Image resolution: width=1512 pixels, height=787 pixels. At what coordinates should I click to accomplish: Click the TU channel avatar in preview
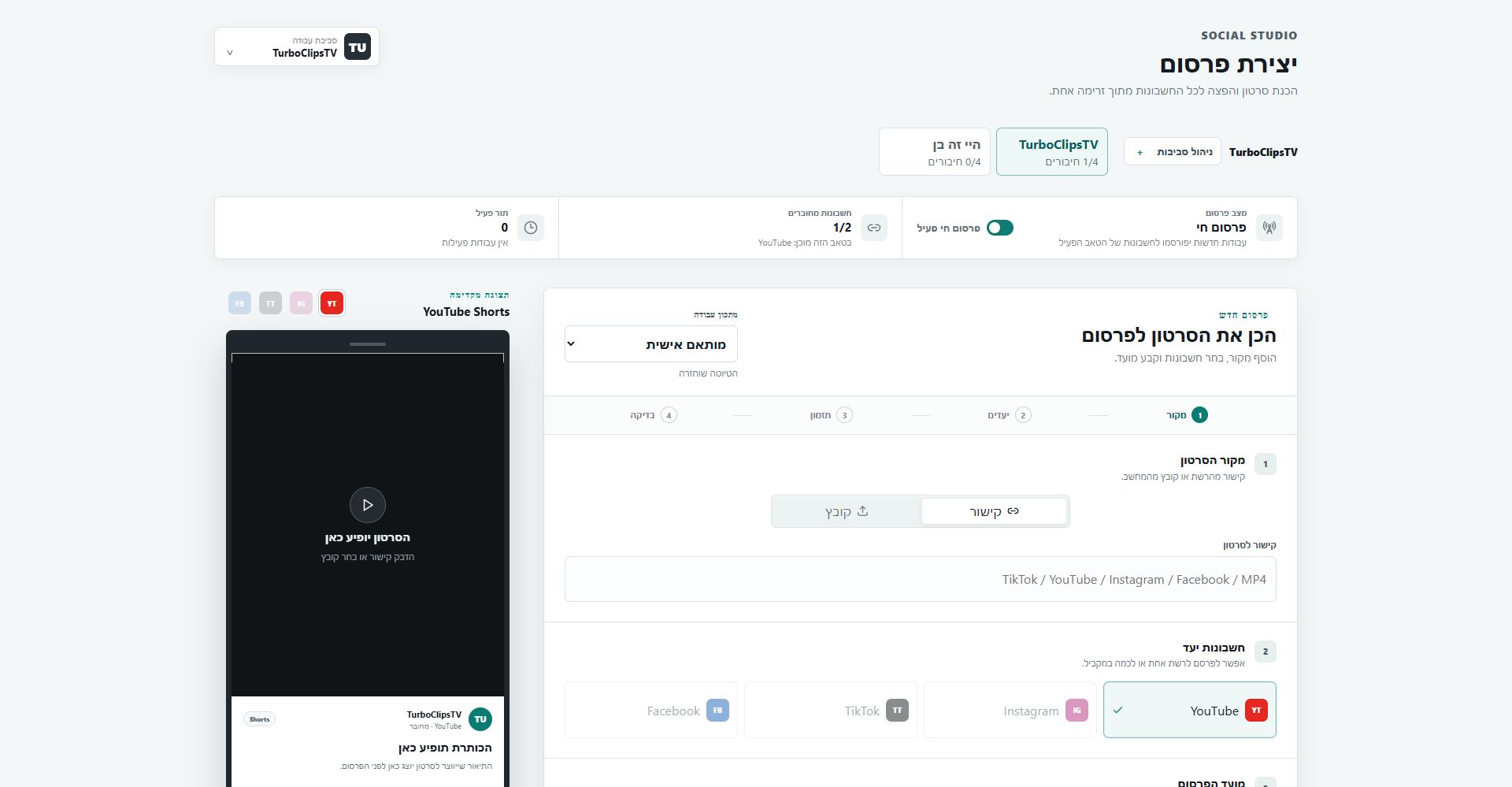pos(480,719)
